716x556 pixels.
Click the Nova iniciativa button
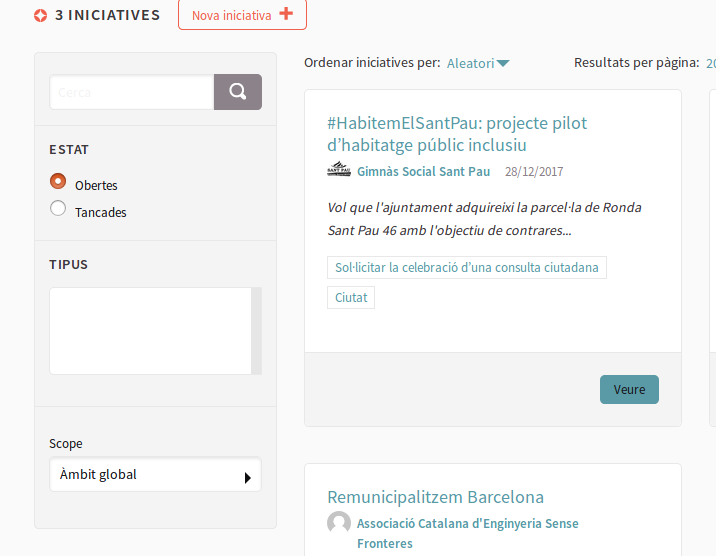pos(242,15)
